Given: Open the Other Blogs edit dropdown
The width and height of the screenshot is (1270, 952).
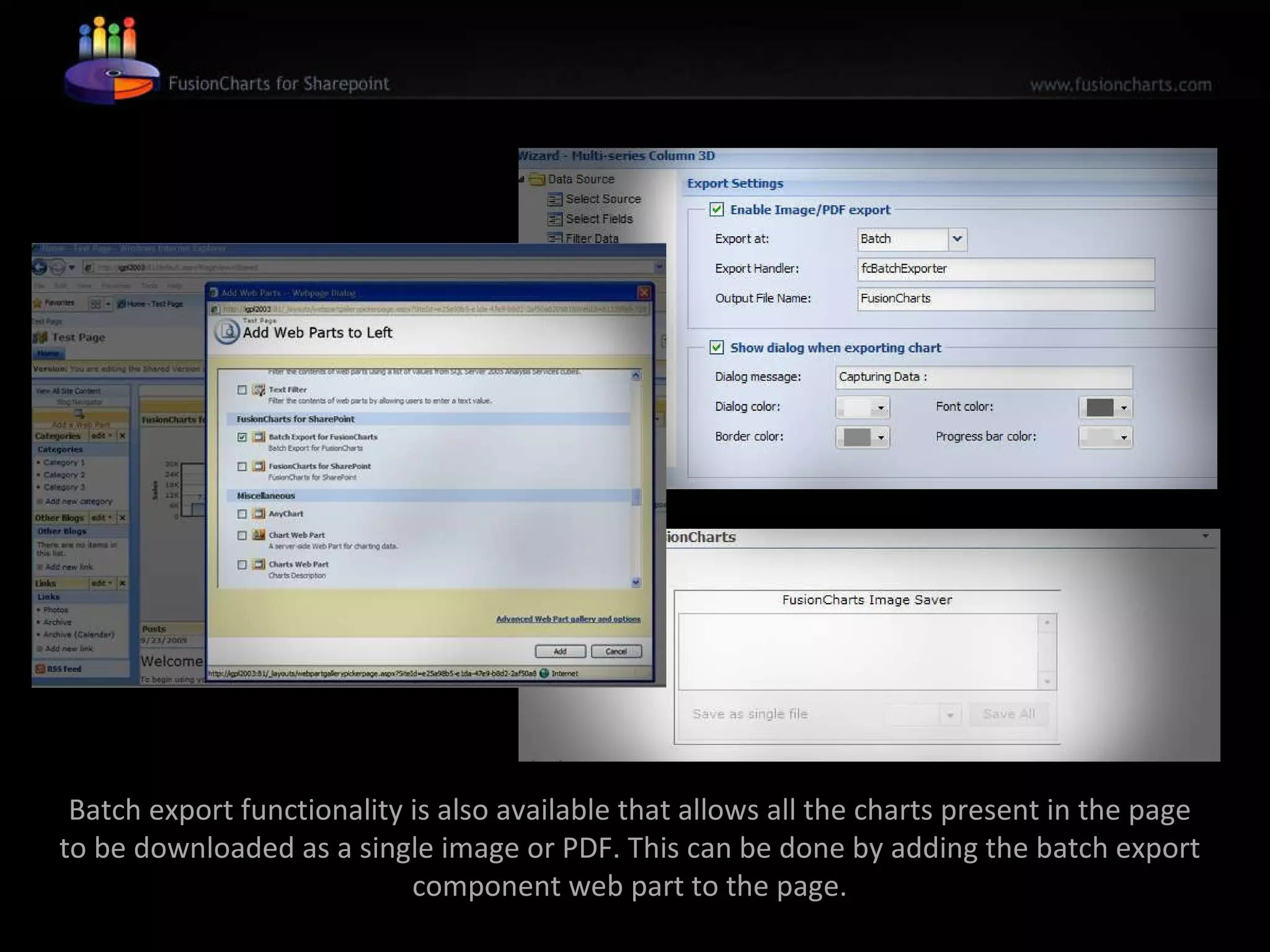Looking at the screenshot, I should coord(102,518).
